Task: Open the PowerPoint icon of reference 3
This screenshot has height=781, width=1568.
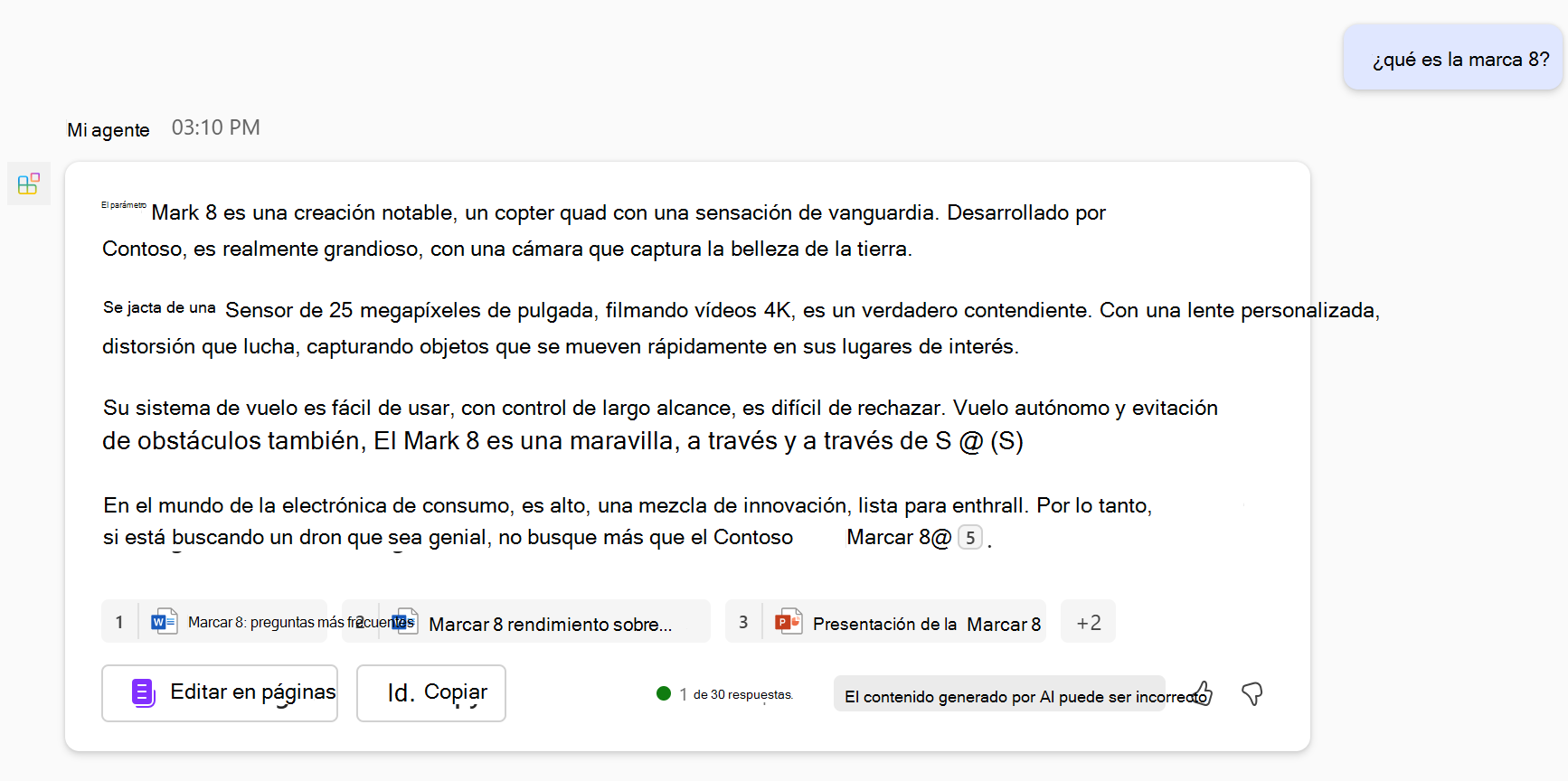Action: tap(789, 621)
